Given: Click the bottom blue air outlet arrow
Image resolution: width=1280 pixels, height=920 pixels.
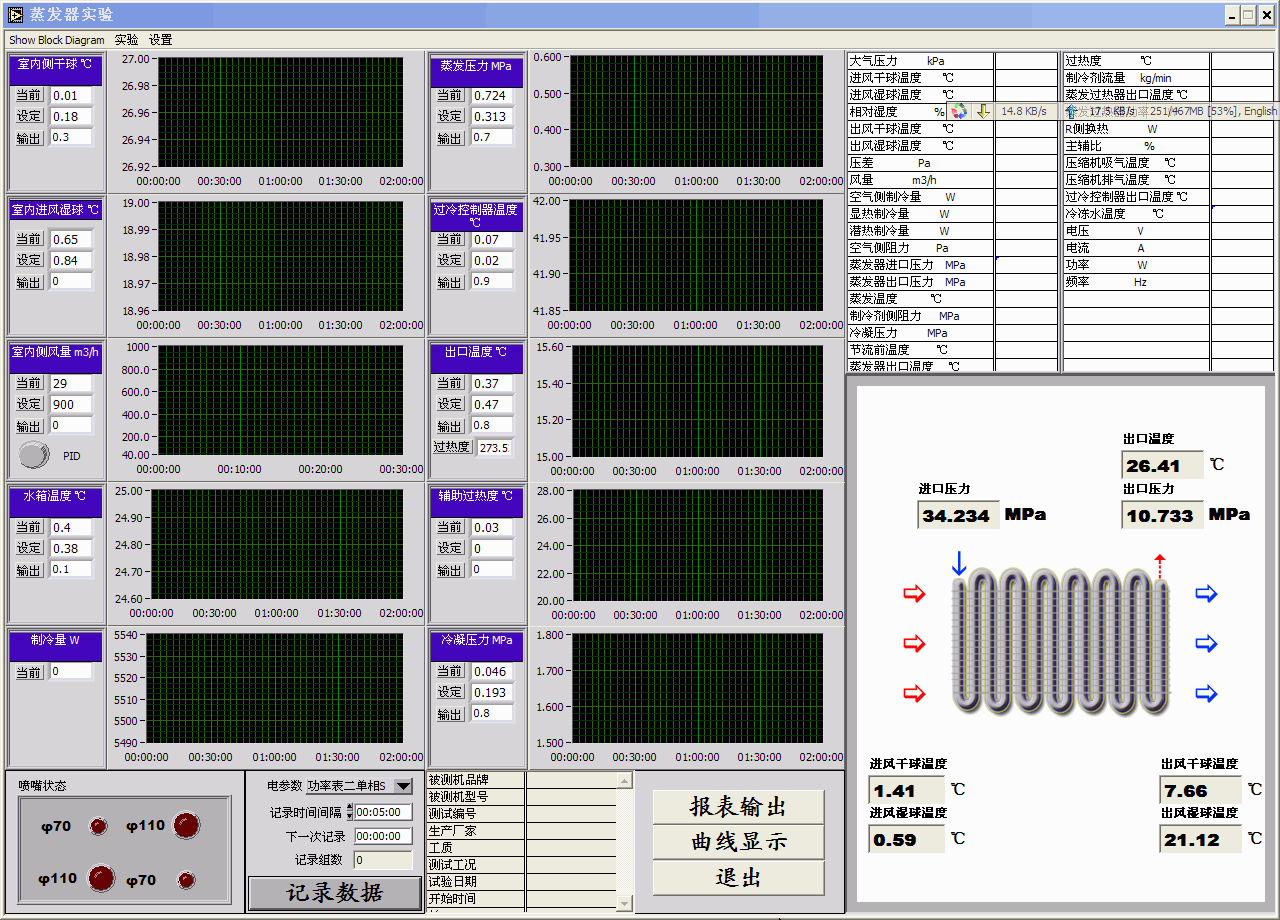Looking at the screenshot, I should pyautogui.click(x=1206, y=693).
